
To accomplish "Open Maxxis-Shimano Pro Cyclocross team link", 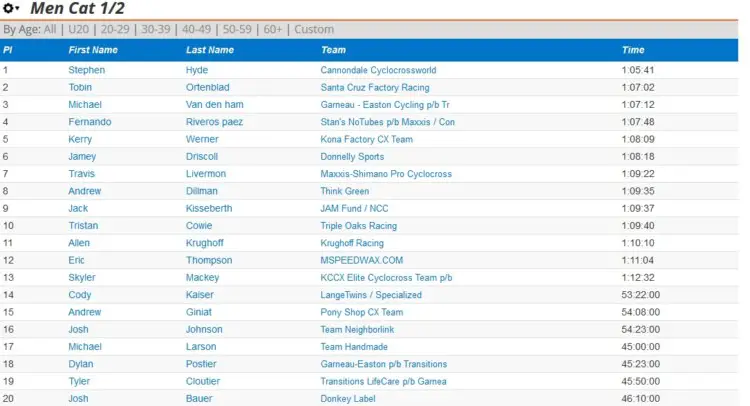I will [386, 174].
